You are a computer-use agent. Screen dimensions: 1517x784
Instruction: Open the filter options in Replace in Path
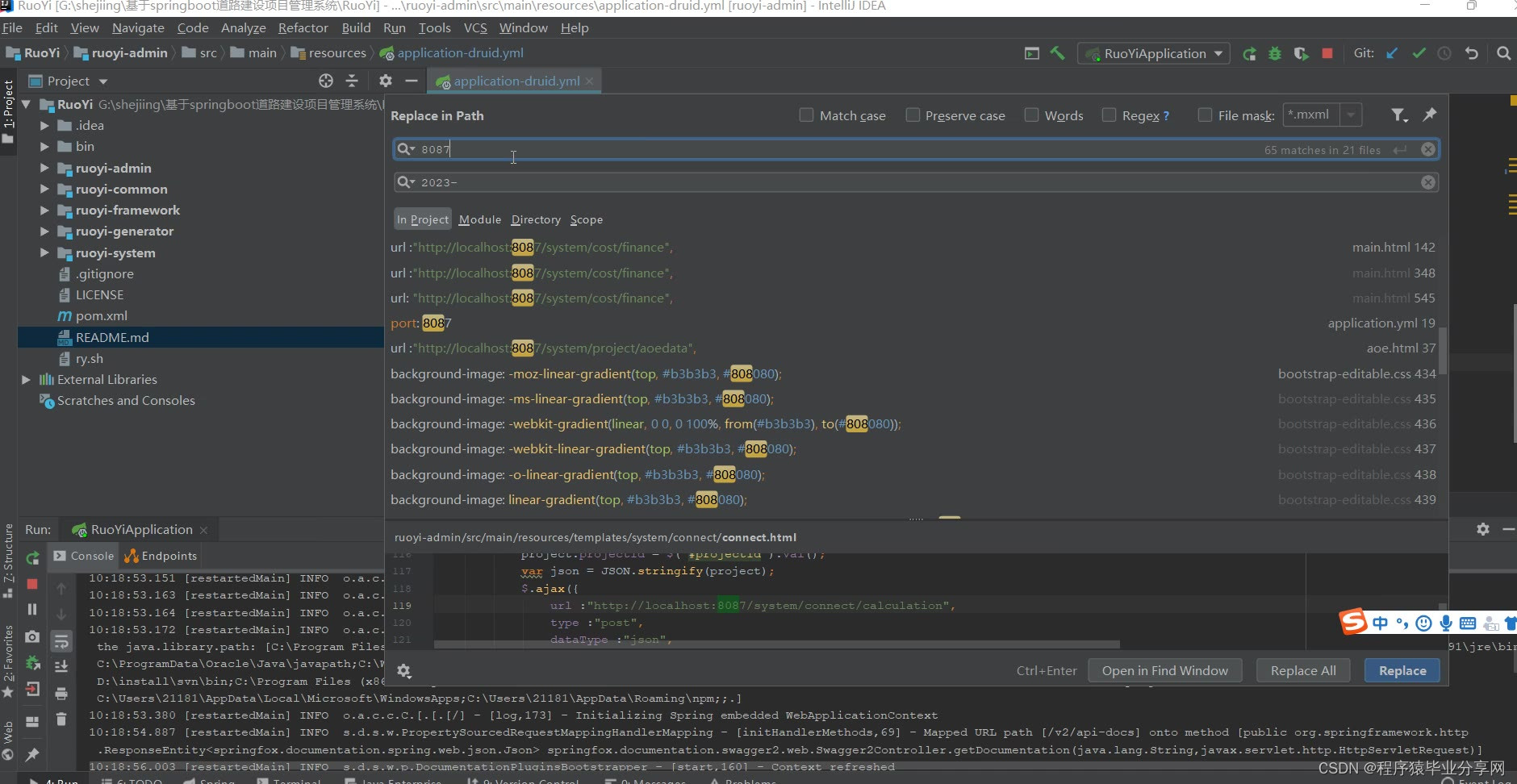1399,115
